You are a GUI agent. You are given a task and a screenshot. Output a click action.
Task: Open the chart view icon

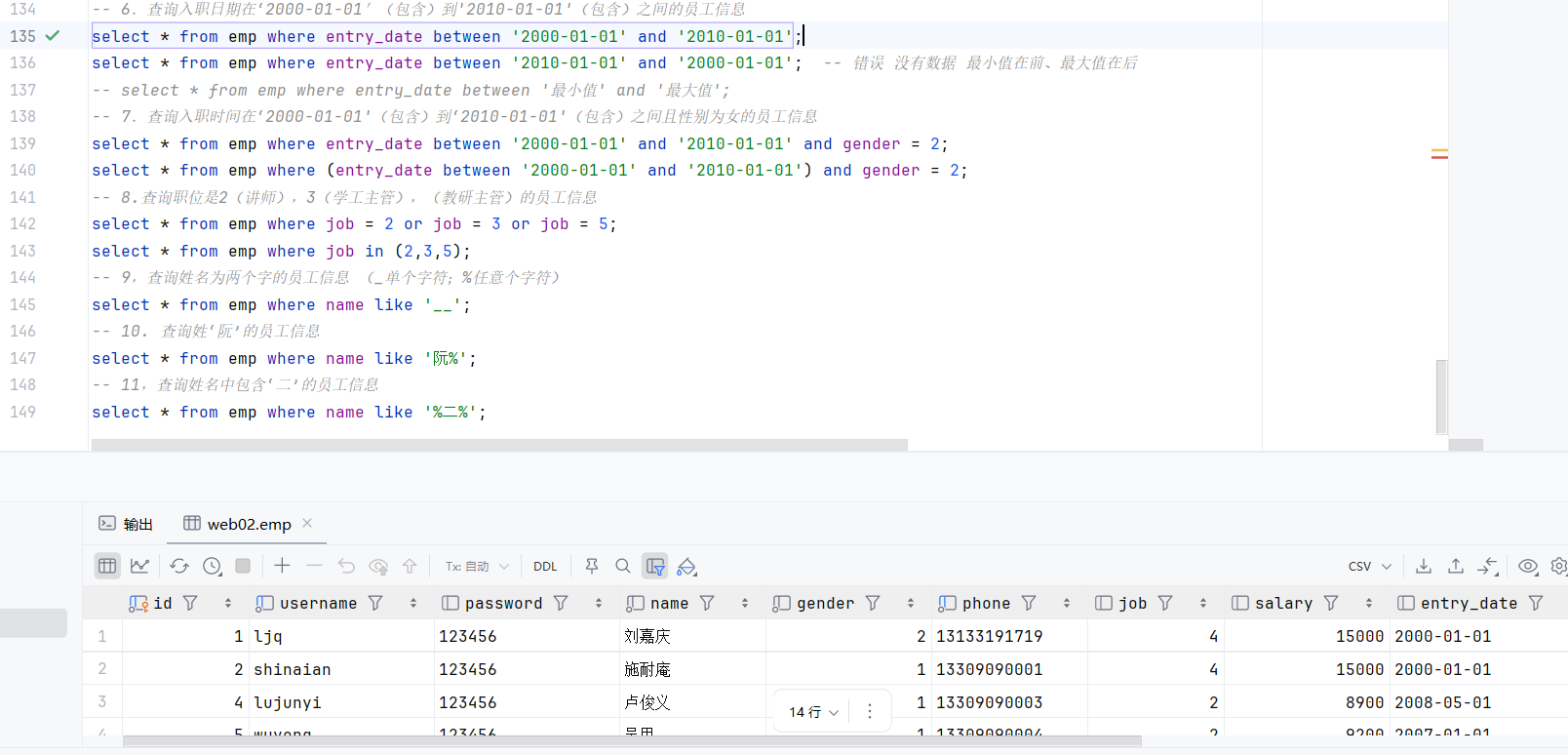pyautogui.click(x=140, y=566)
